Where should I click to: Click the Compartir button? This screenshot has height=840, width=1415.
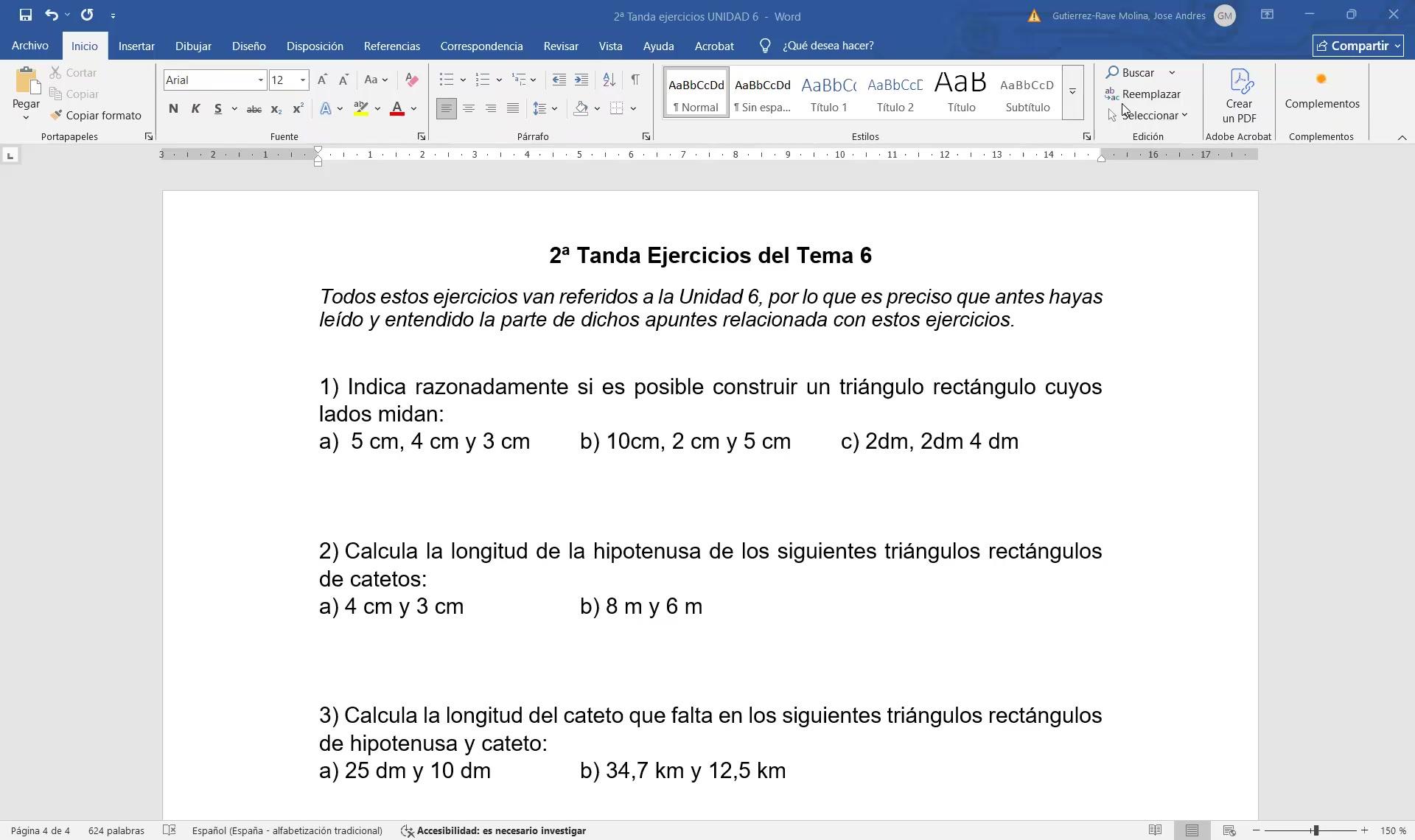click(x=1358, y=46)
